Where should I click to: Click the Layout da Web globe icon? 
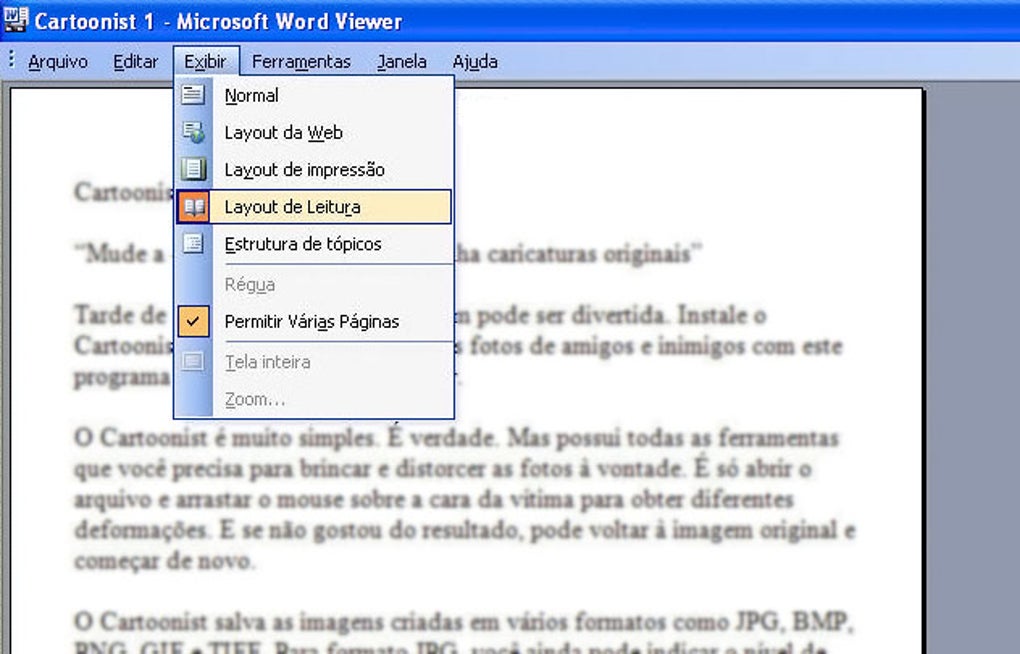193,132
